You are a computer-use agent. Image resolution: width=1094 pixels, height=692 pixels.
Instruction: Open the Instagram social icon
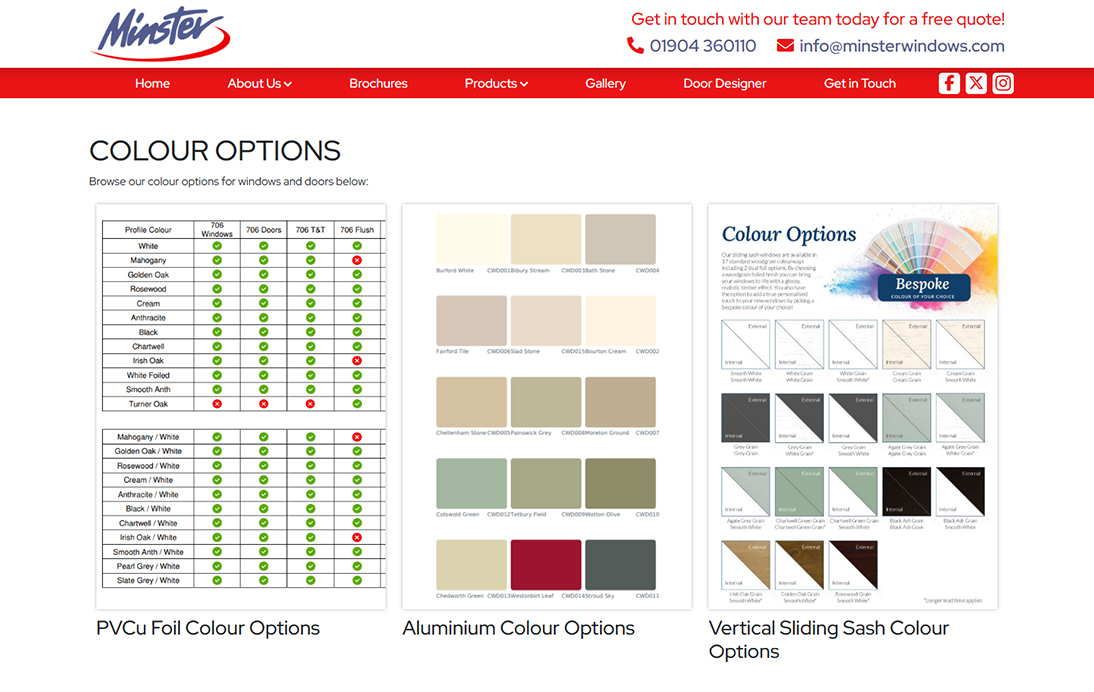pos(1003,83)
